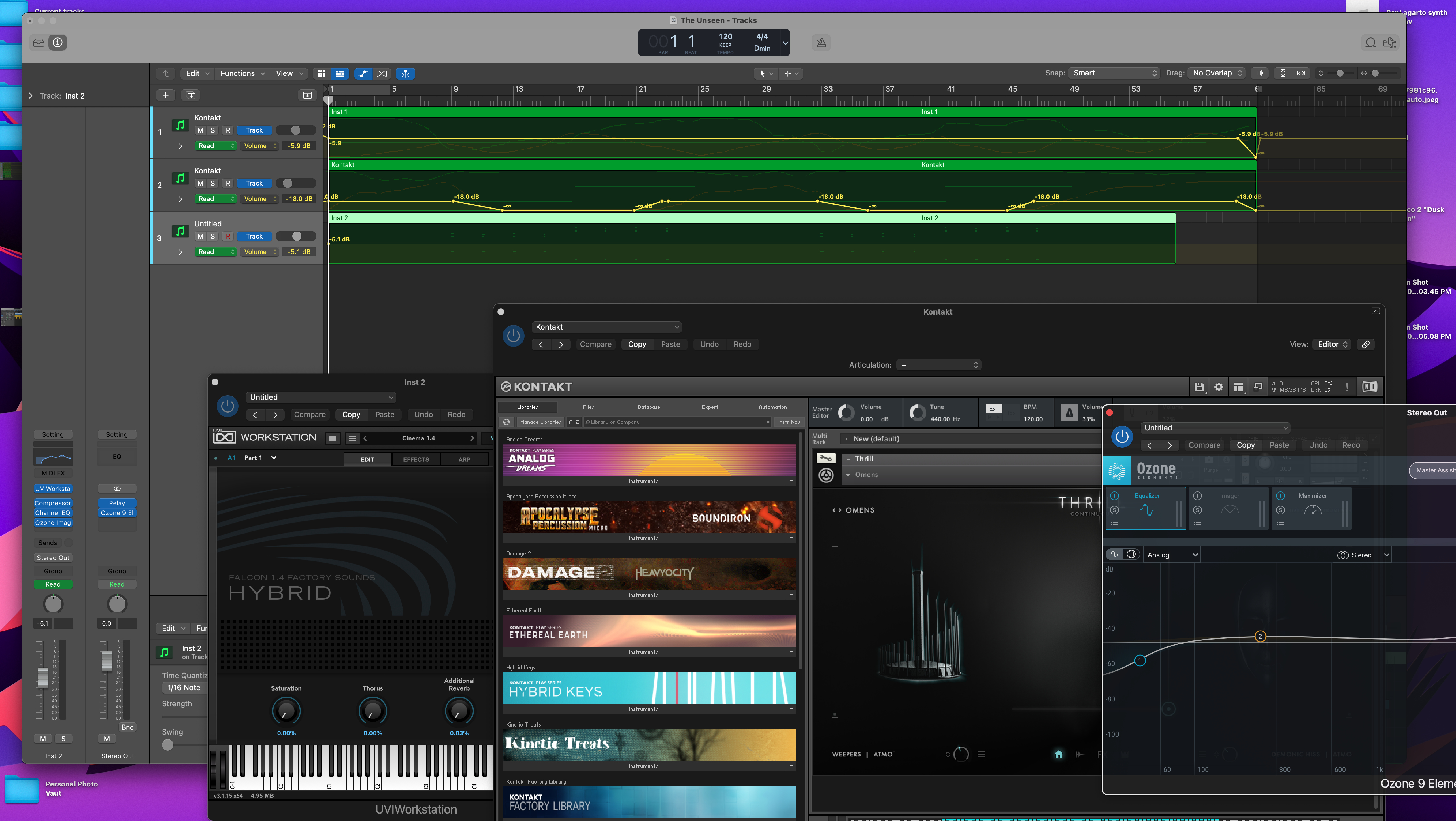This screenshot has height=821, width=1456.
Task: Switch to the EFFECTS tab in UVI Workstation
Action: [415, 459]
